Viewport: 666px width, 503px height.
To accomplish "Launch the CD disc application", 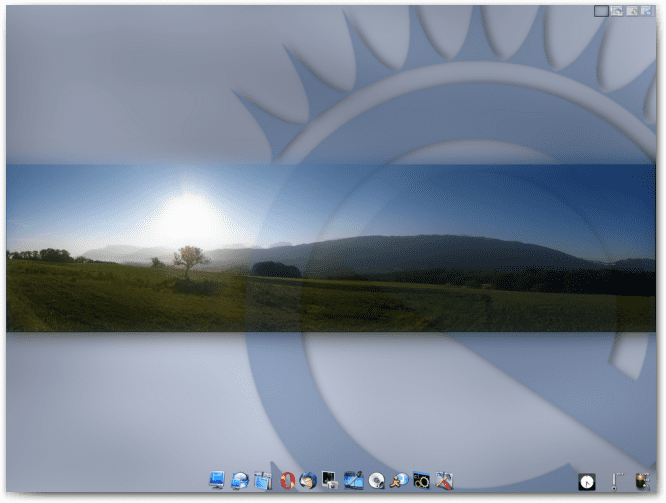I will pos(377,480).
